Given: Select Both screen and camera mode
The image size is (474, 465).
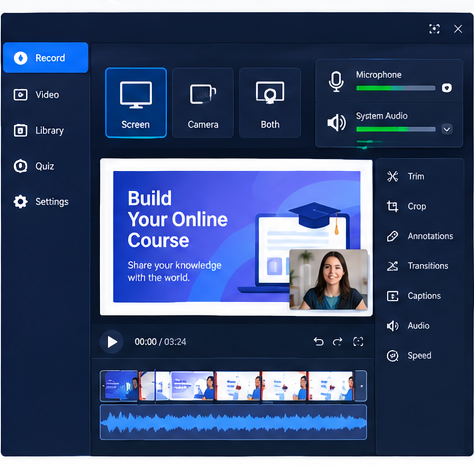Looking at the screenshot, I should tap(270, 103).
